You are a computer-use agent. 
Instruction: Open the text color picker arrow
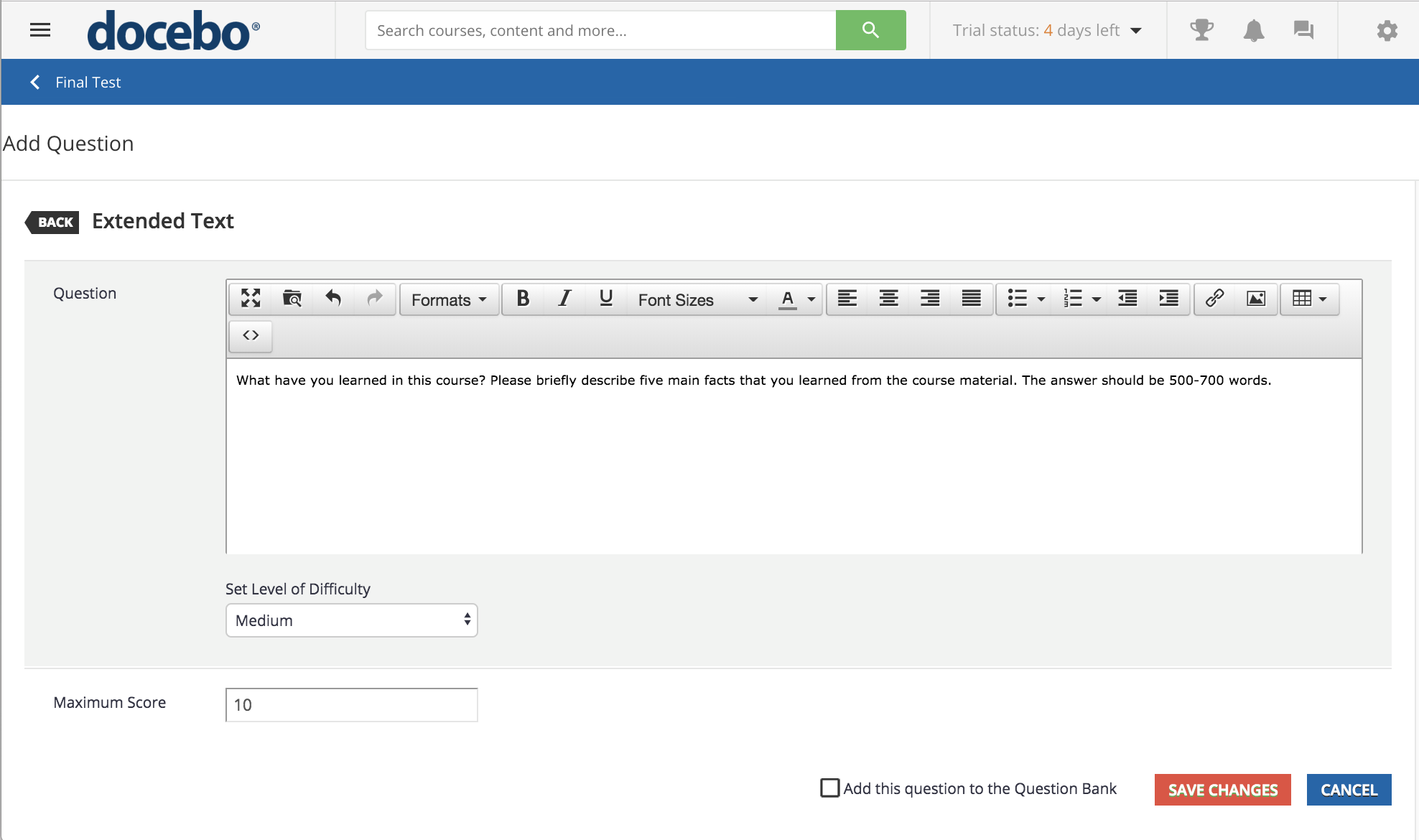click(x=811, y=299)
